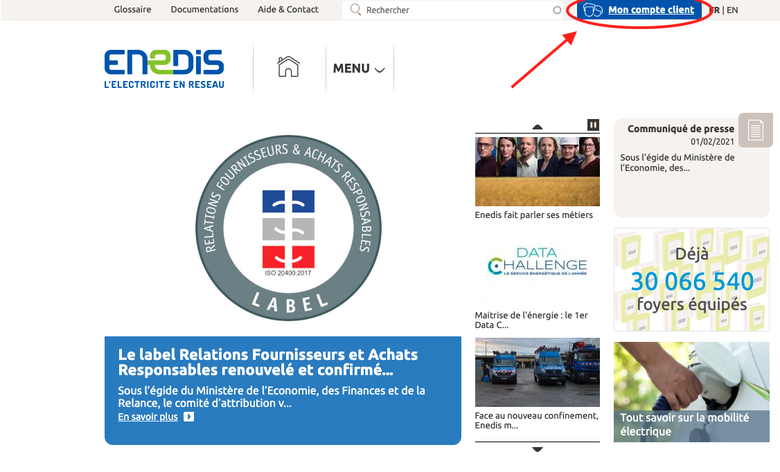
Task: Click the home icon
Action: pos(288,68)
